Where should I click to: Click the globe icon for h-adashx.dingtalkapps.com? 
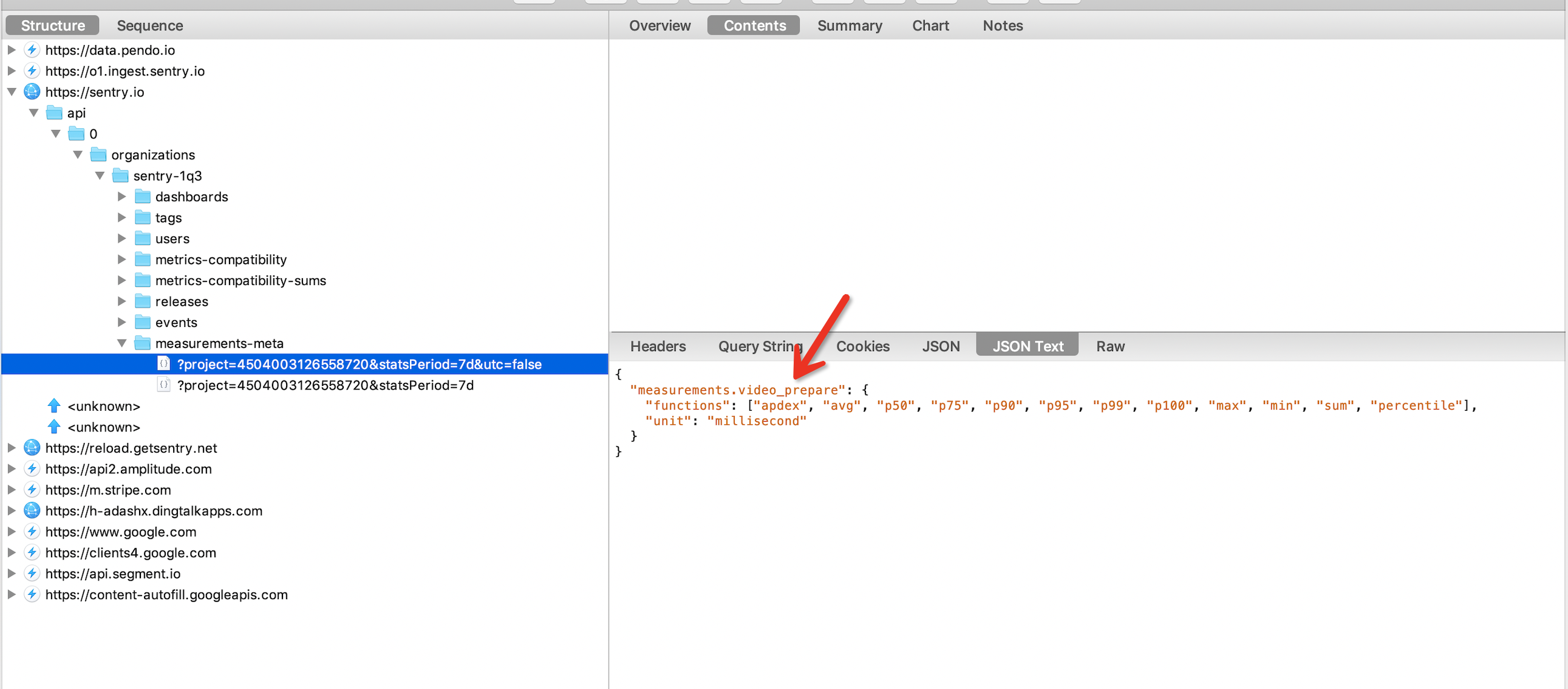click(32, 510)
